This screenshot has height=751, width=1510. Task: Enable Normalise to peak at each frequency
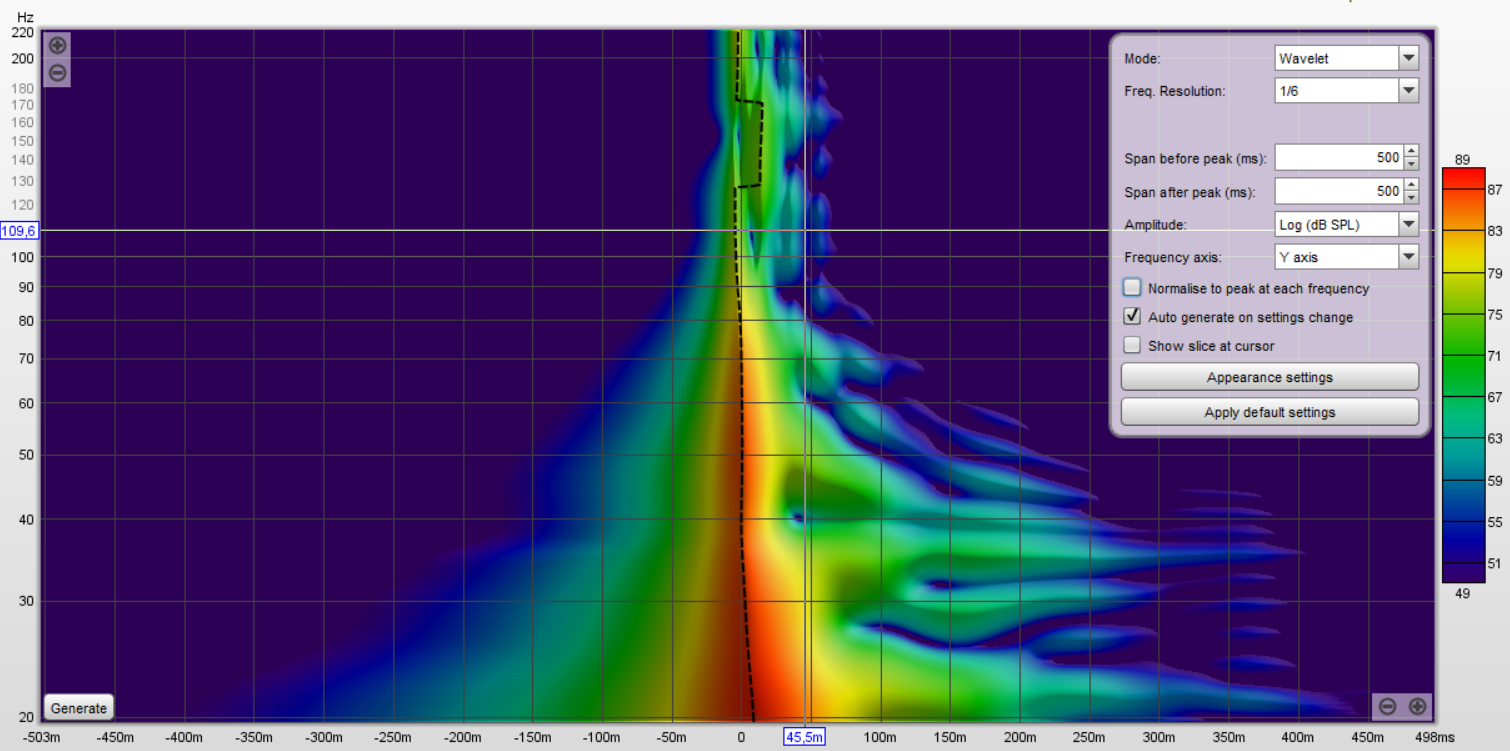tap(1132, 288)
